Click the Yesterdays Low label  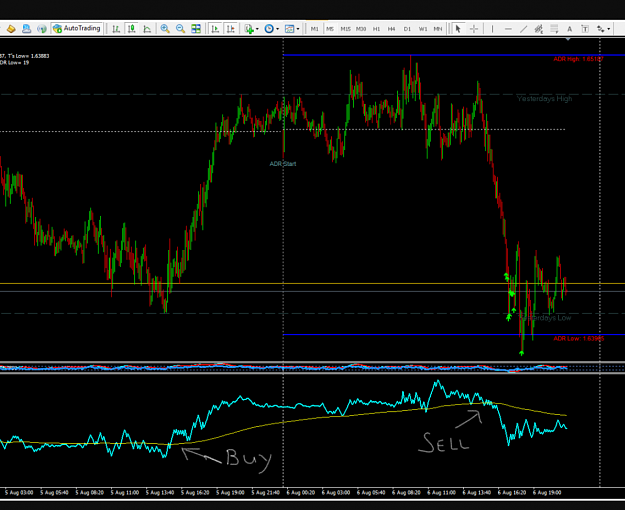click(544, 318)
